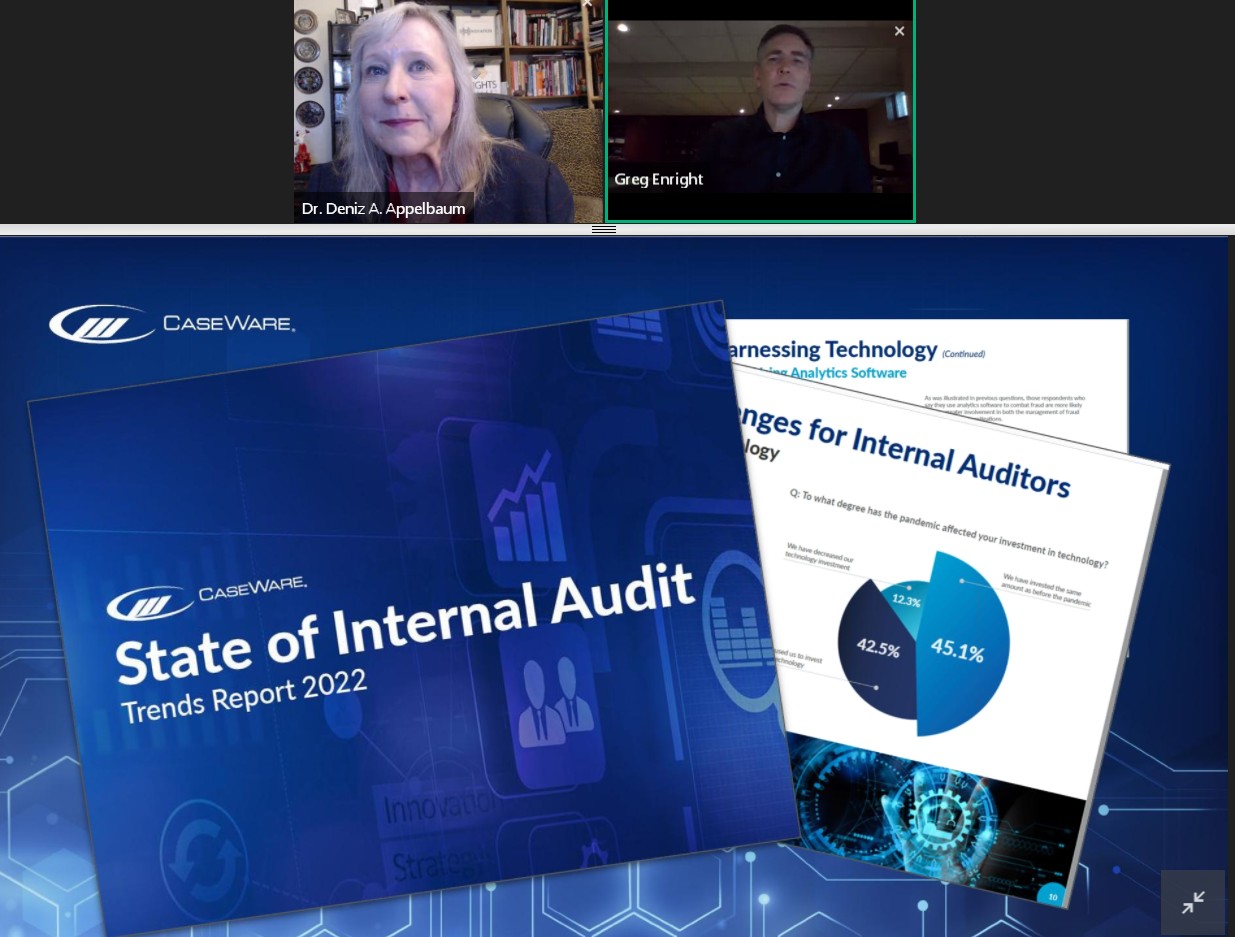The height and width of the screenshot is (937, 1235).
Task: Click the "Harnessing Technology" page heading
Action: click(834, 349)
